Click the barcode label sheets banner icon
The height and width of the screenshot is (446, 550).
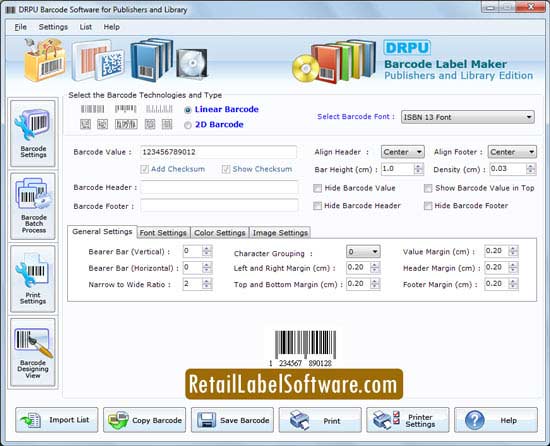99,61
